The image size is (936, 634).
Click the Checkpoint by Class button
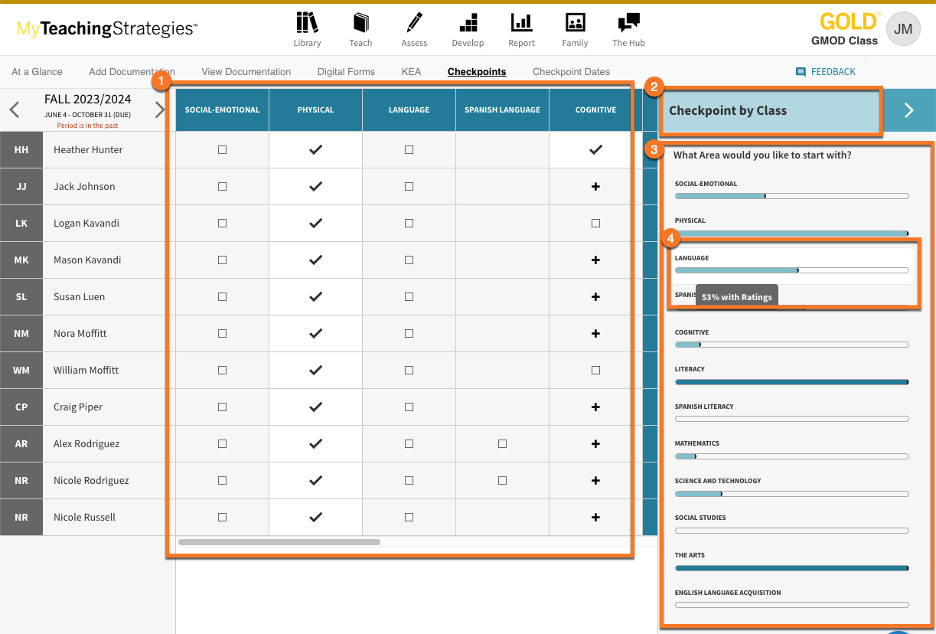(770, 110)
